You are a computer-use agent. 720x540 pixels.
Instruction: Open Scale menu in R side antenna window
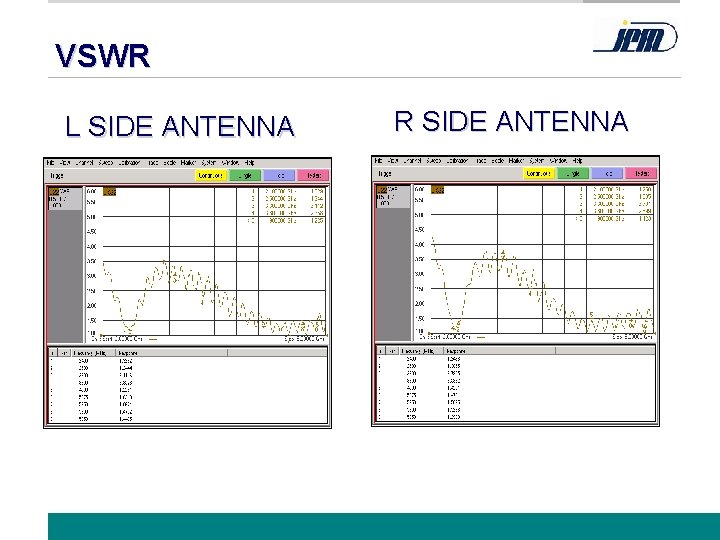tap(498, 161)
